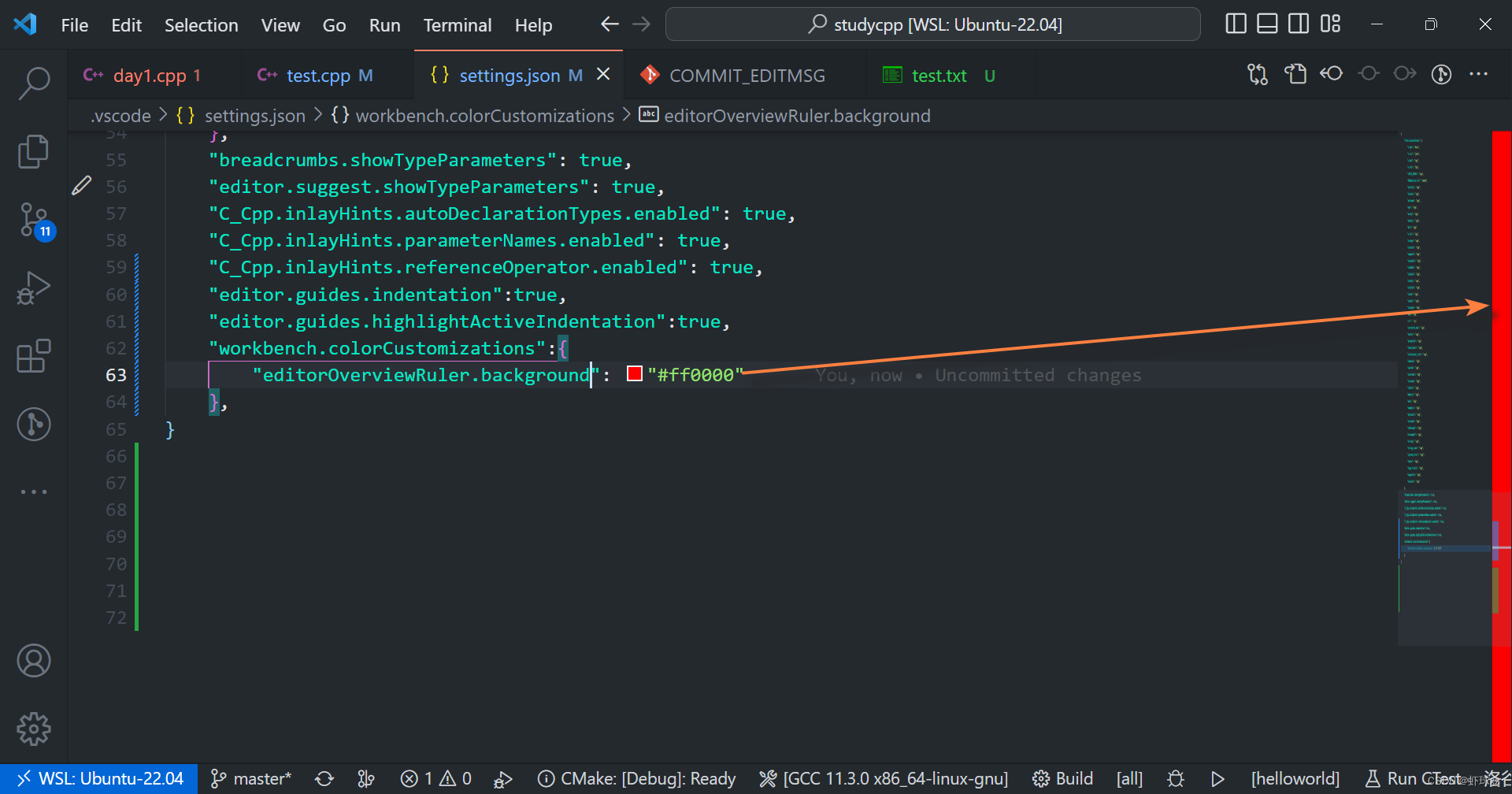
Task: Open the Go menu
Action: click(x=334, y=25)
